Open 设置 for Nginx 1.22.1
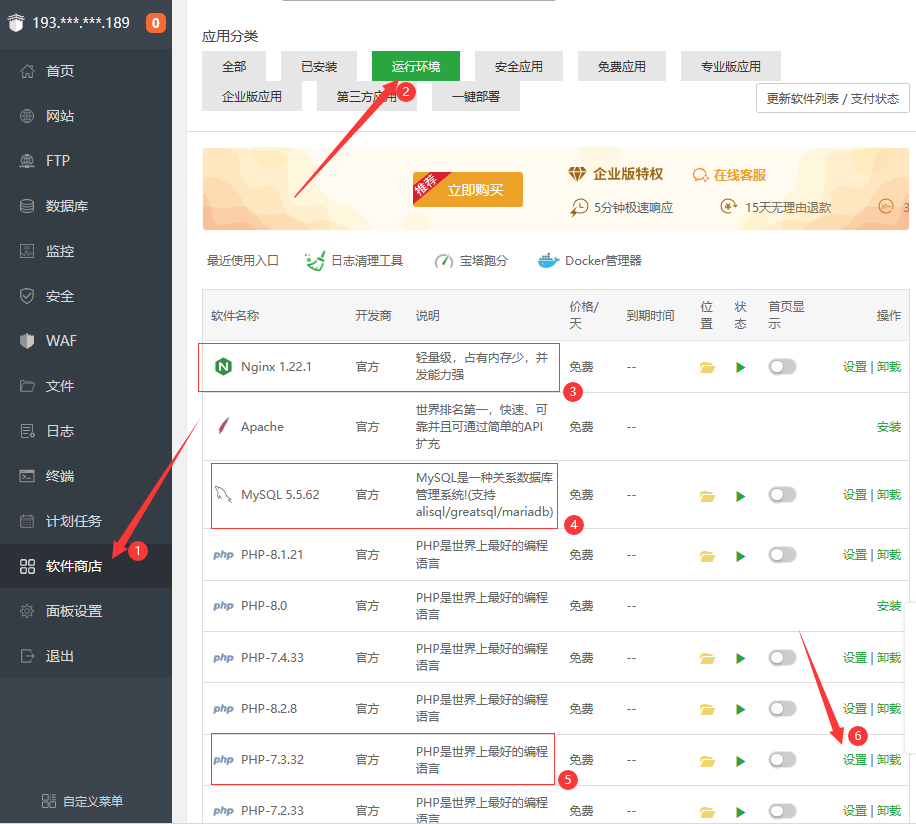 click(855, 367)
